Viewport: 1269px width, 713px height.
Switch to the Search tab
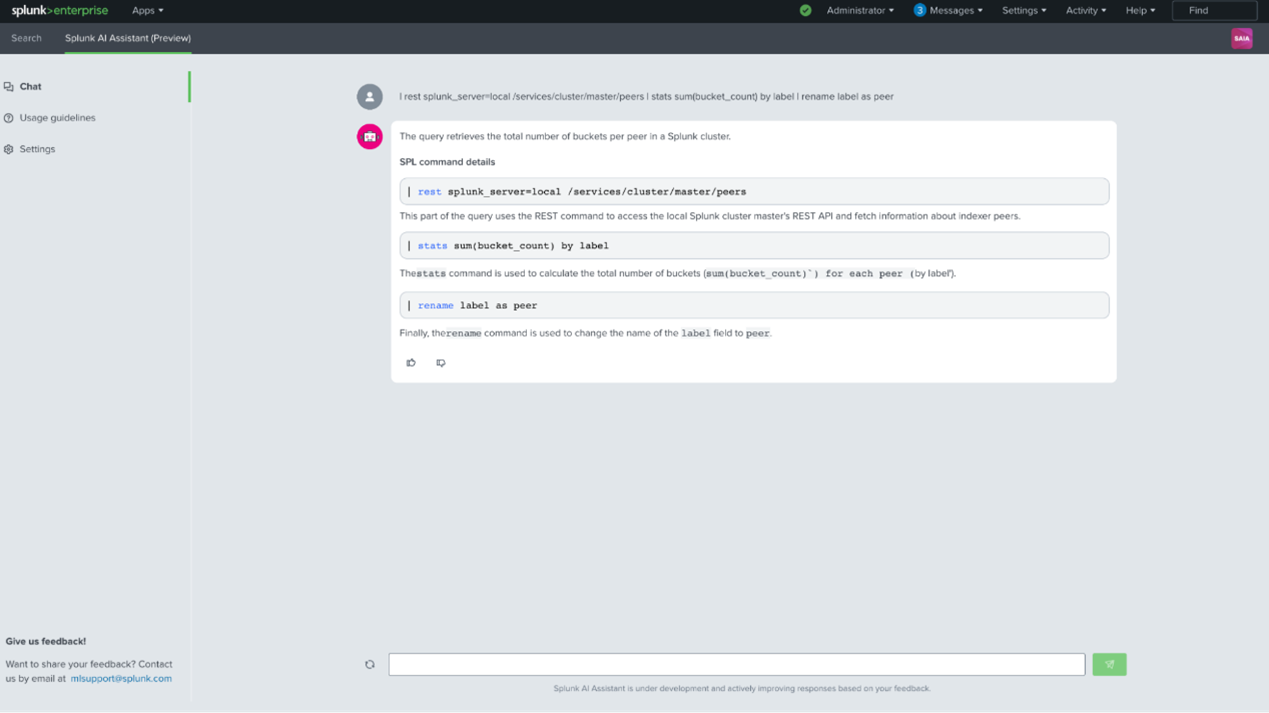[27, 38]
